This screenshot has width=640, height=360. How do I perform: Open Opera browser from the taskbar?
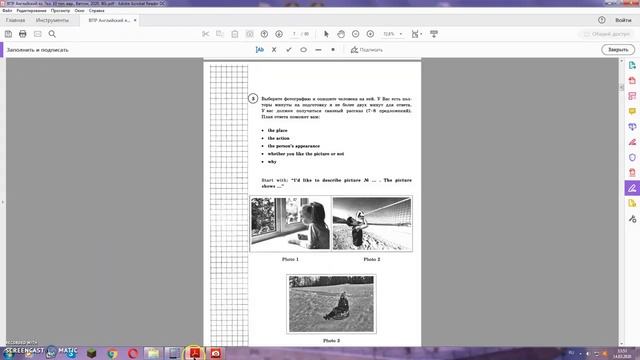click(x=133, y=353)
